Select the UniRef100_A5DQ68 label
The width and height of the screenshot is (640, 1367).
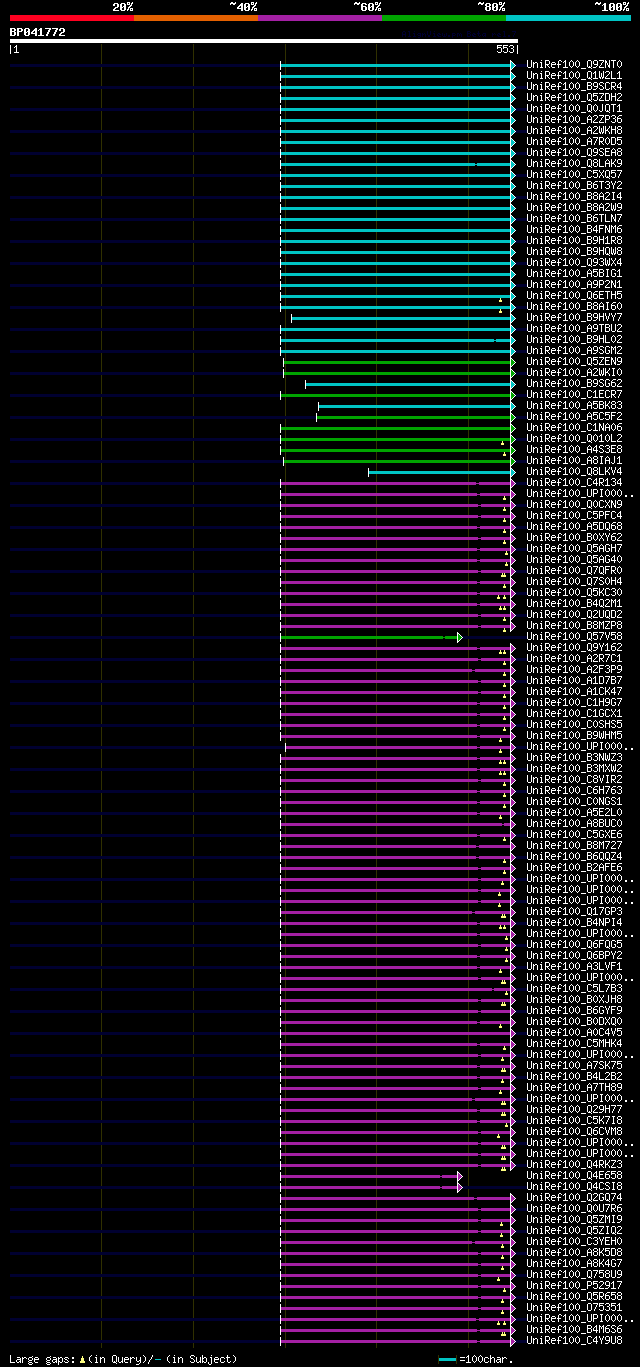tap(574, 527)
